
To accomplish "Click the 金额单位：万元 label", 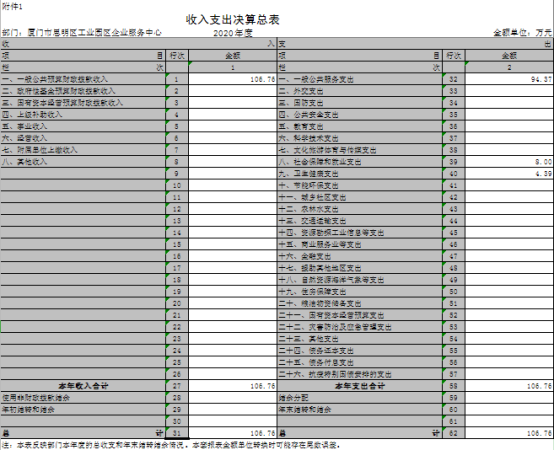I will pos(522,33).
